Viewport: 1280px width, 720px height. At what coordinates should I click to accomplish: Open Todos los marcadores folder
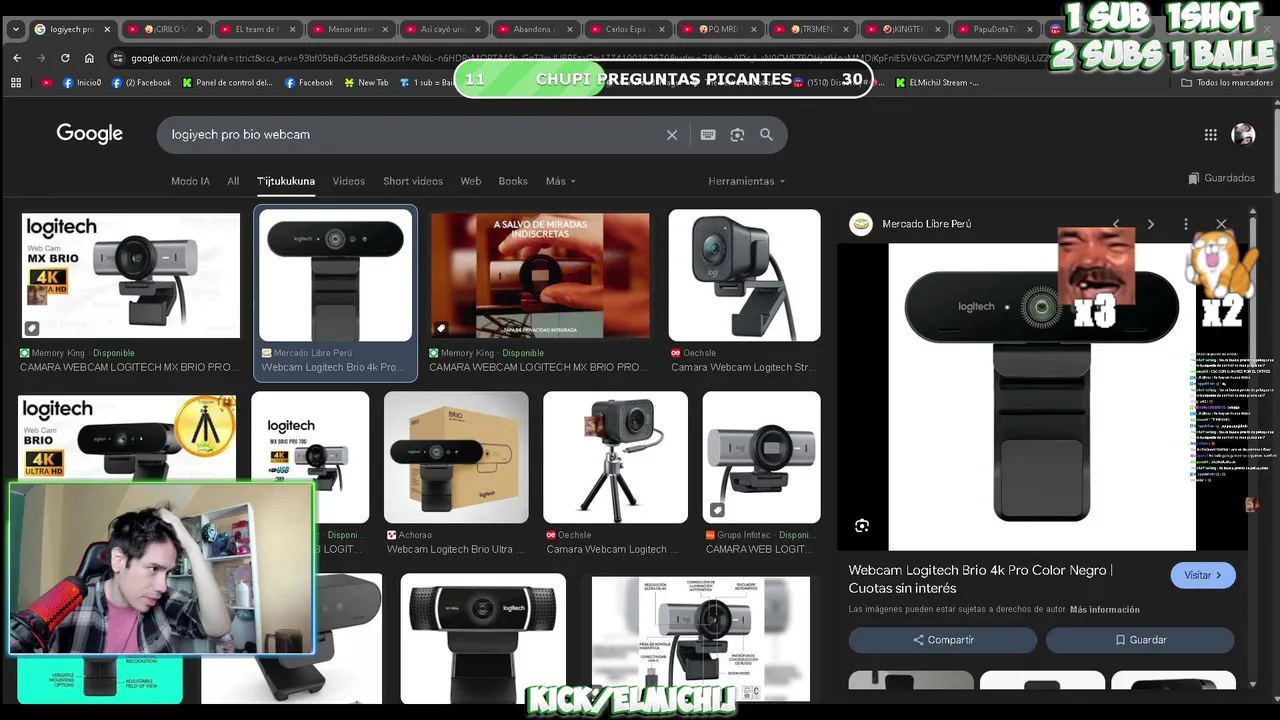click(x=1227, y=83)
